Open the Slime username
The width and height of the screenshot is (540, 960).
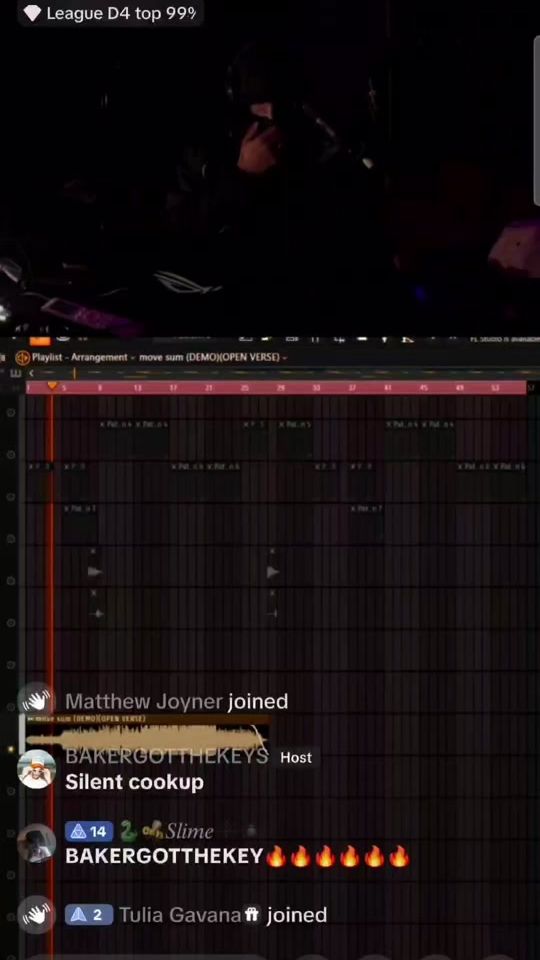coord(190,831)
